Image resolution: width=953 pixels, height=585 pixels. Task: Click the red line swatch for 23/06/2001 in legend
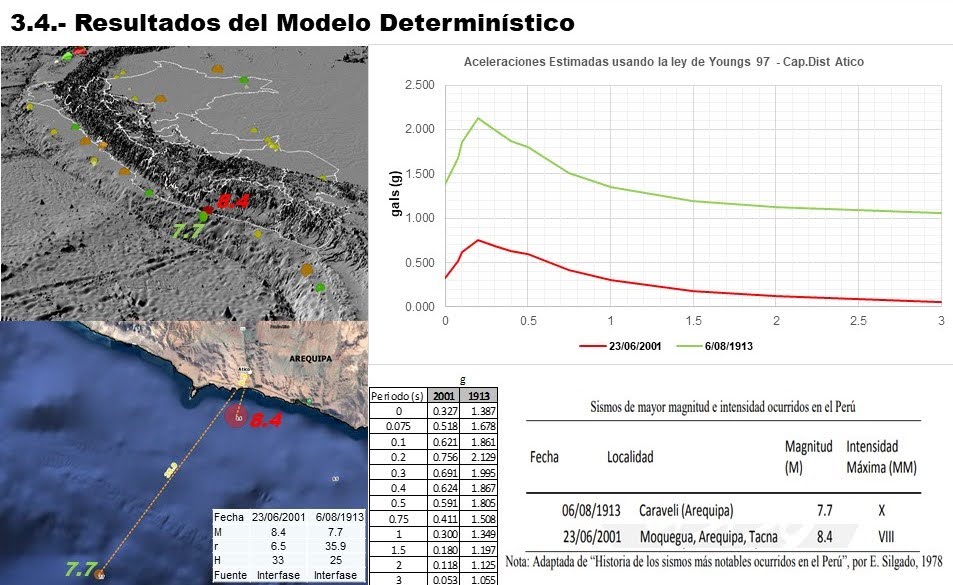(x=592, y=346)
